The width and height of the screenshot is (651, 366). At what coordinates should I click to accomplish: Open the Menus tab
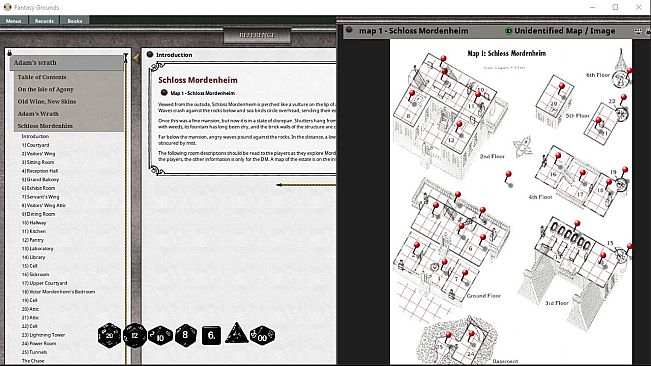(14, 21)
